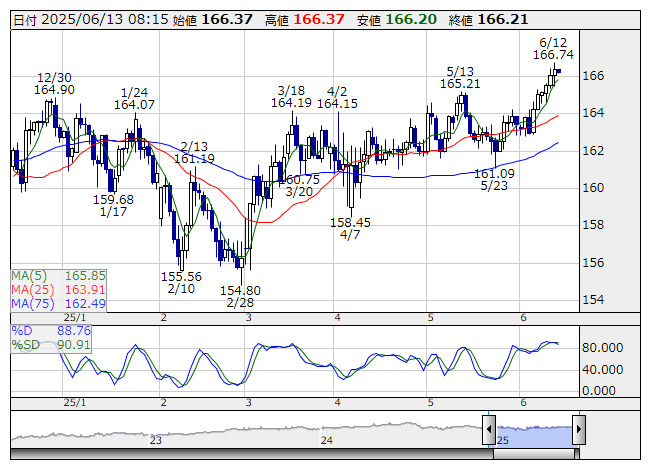
Task: Click the 80.000 oscillator axis label
Action: (x=603, y=348)
